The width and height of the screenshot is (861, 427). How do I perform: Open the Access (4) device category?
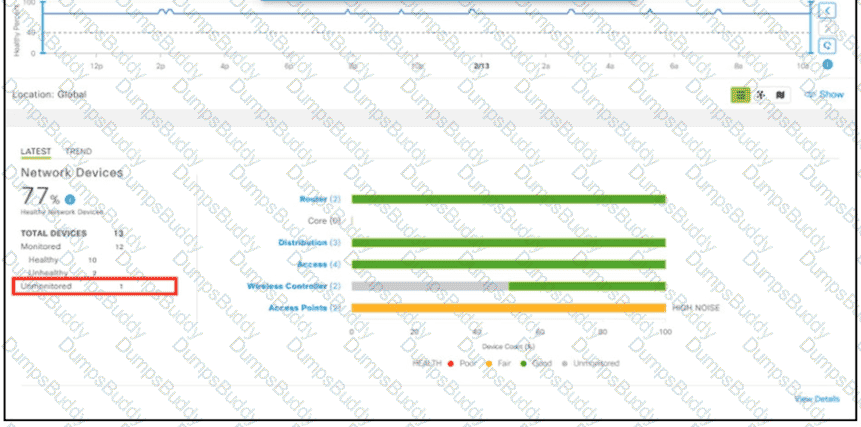point(319,265)
